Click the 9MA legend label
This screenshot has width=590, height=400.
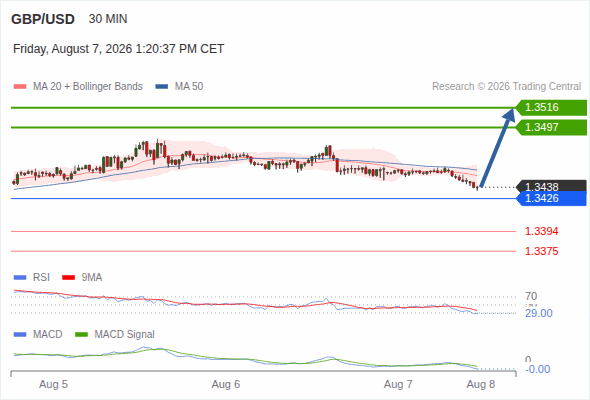point(92,277)
